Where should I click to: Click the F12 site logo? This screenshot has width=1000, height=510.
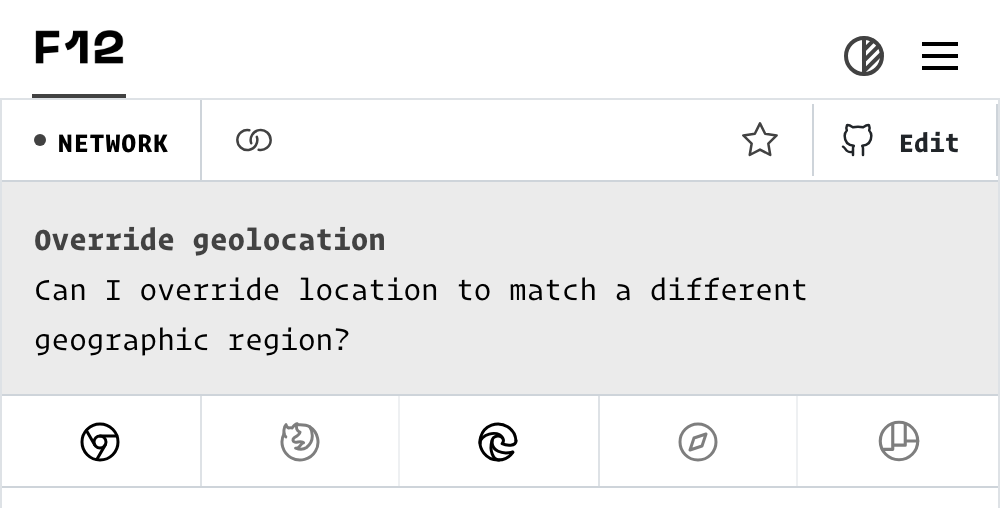point(79,48)
